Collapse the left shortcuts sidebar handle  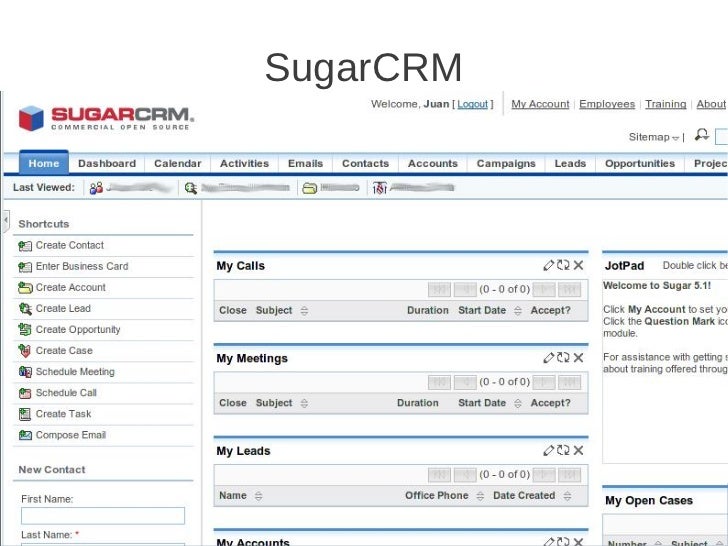pos(6,221)
